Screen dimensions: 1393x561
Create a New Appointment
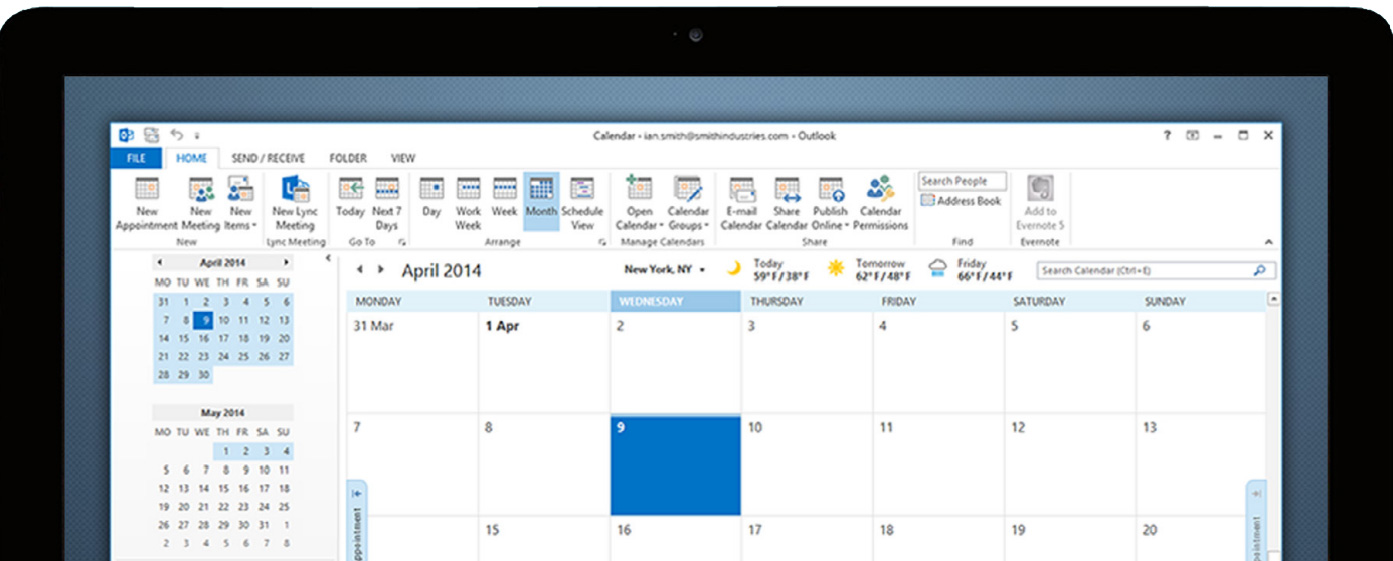tap(147, 204)
